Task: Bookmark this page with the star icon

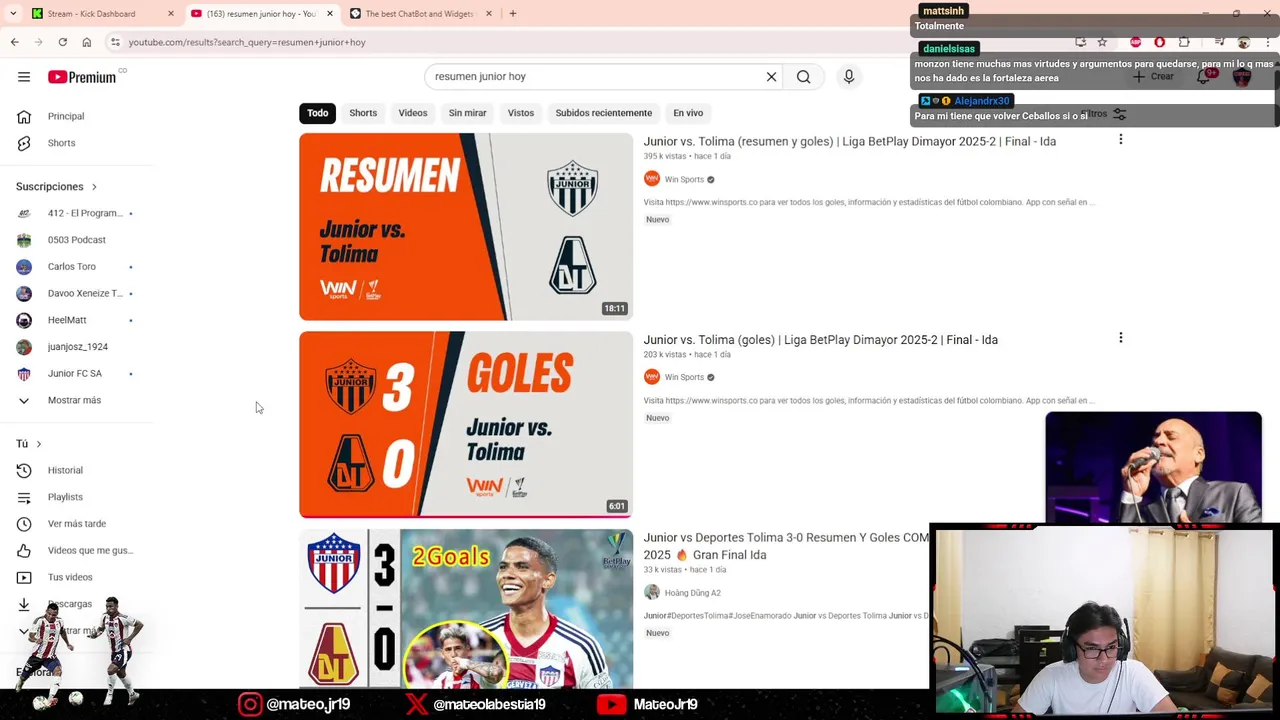Action: (1102, 42)
